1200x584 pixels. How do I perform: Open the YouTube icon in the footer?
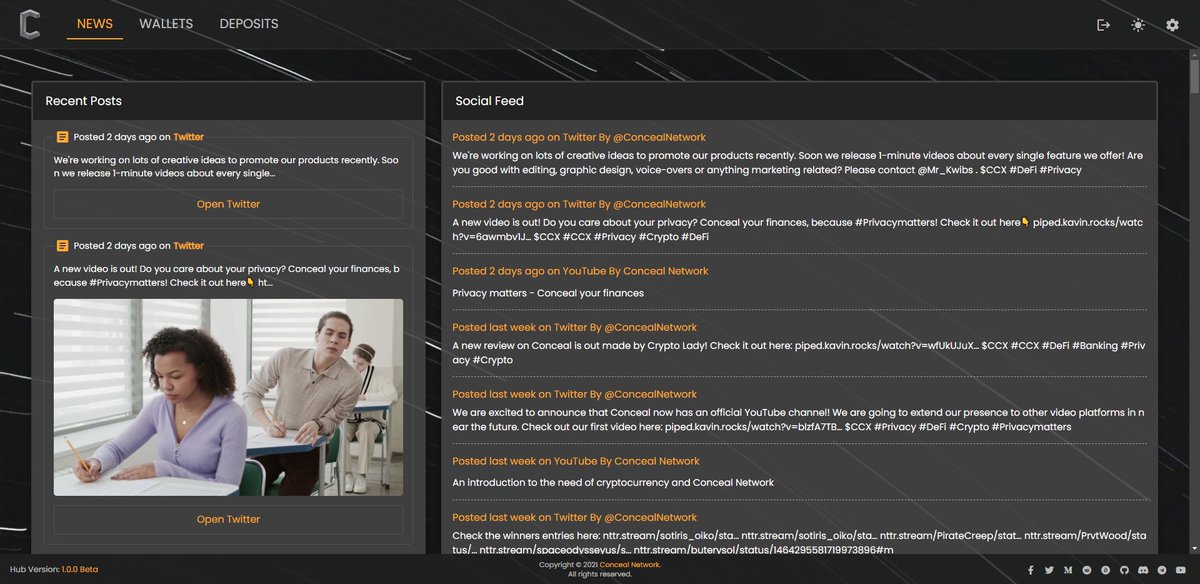click(x=1181, y=569)
